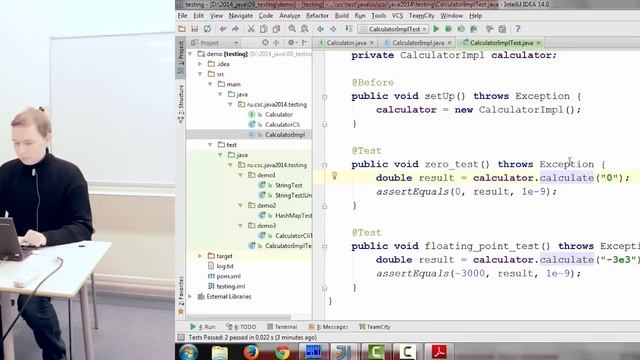Fold the floating_point_test method in gutter
Viewport: 640px width, 360px height.
click(x=324, y=247)
